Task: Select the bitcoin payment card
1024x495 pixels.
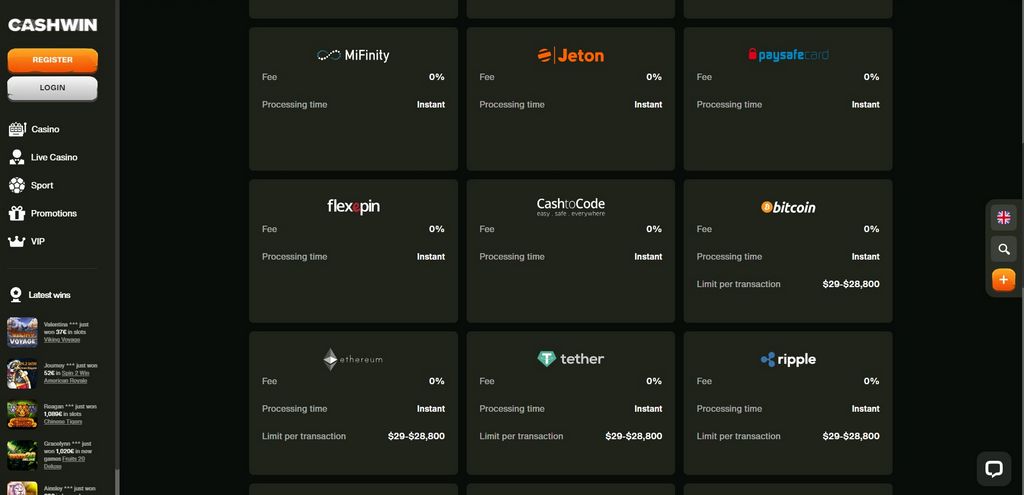Action: 788,251
